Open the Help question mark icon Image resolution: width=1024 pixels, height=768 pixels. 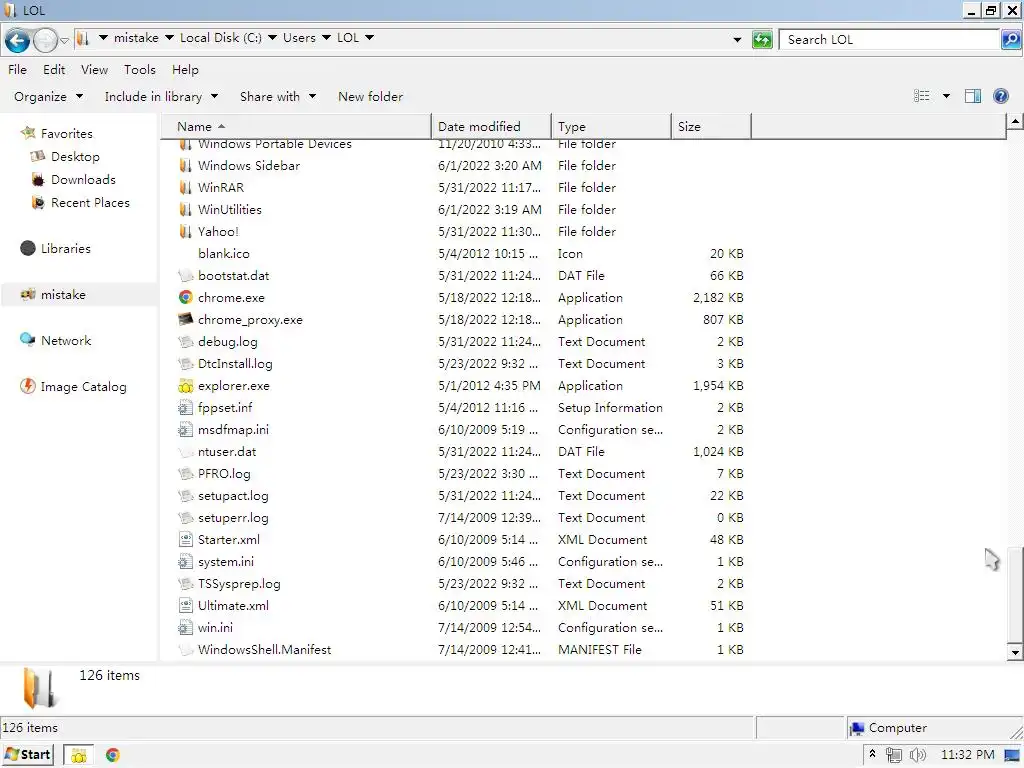(1000, 96)
